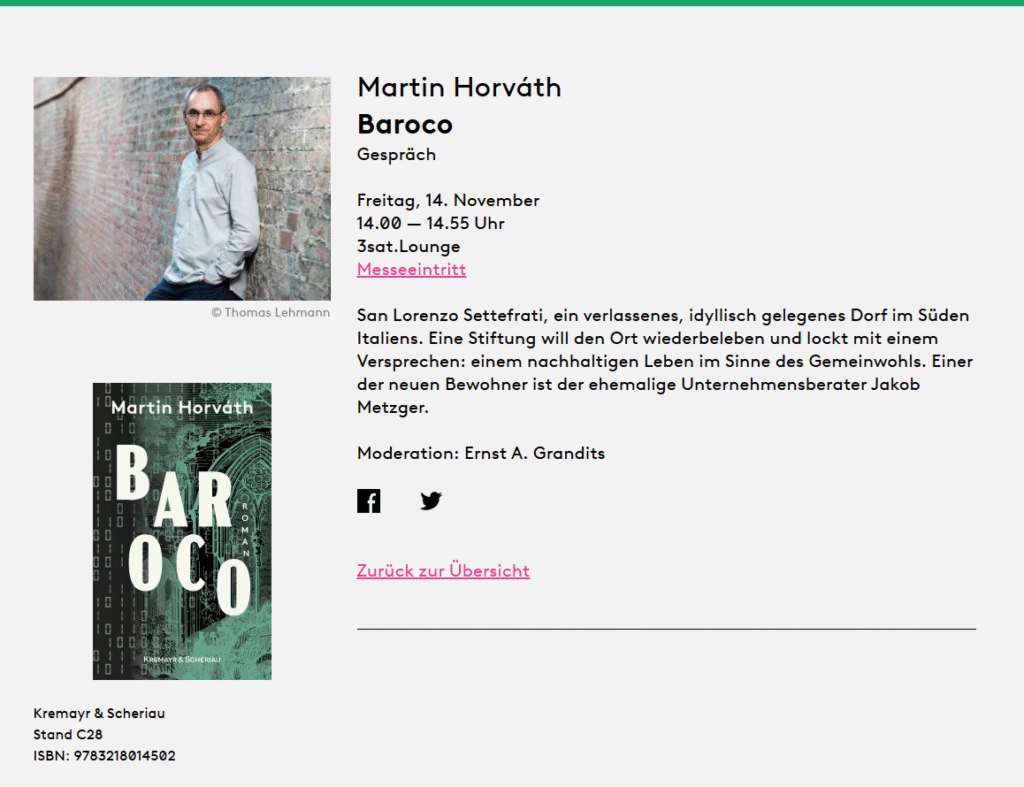Click the green bar at page top
Image resolution: width=1024 pixels, height=787 pixels.
512,3
